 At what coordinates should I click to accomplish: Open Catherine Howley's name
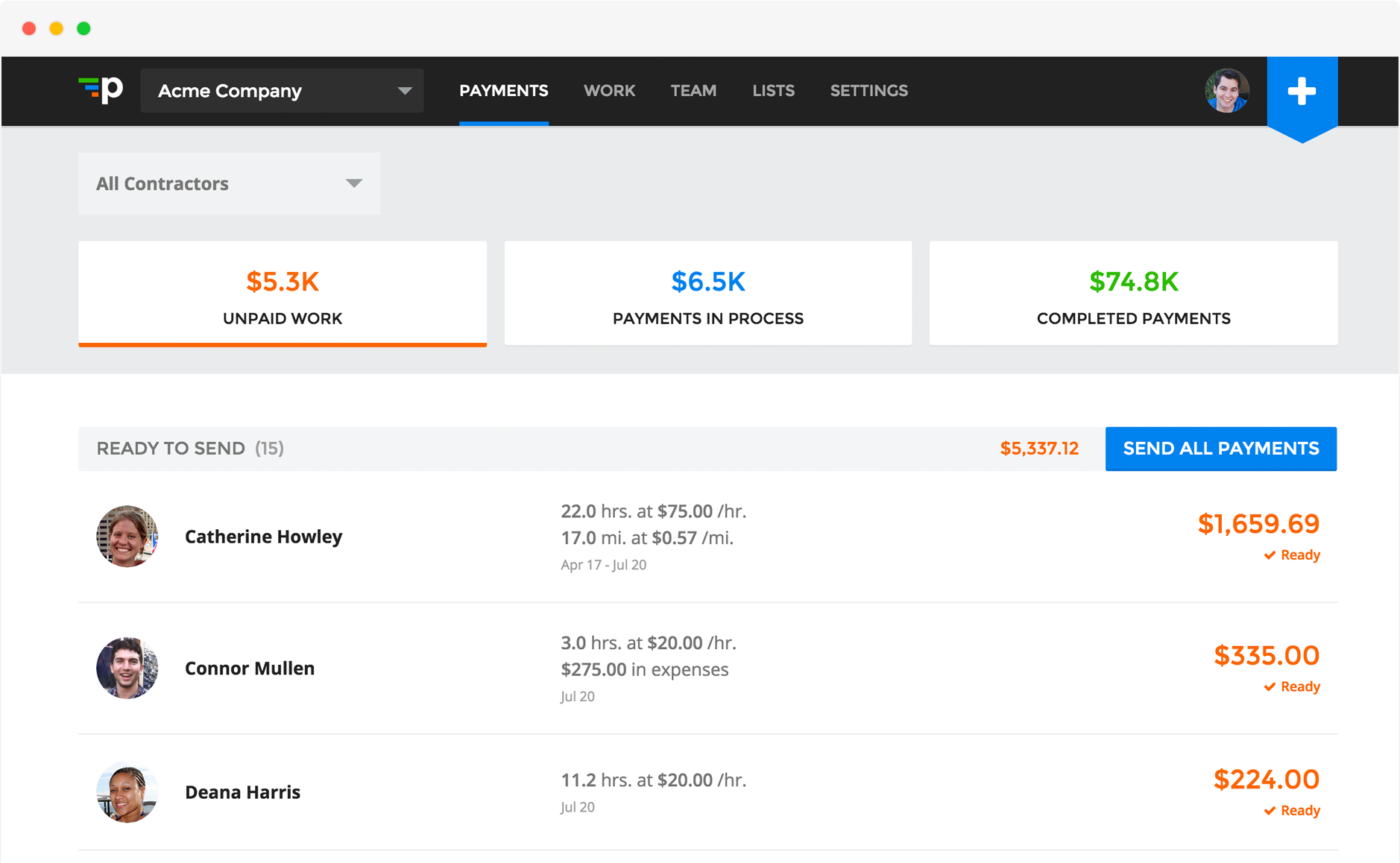tap(263, 537)
